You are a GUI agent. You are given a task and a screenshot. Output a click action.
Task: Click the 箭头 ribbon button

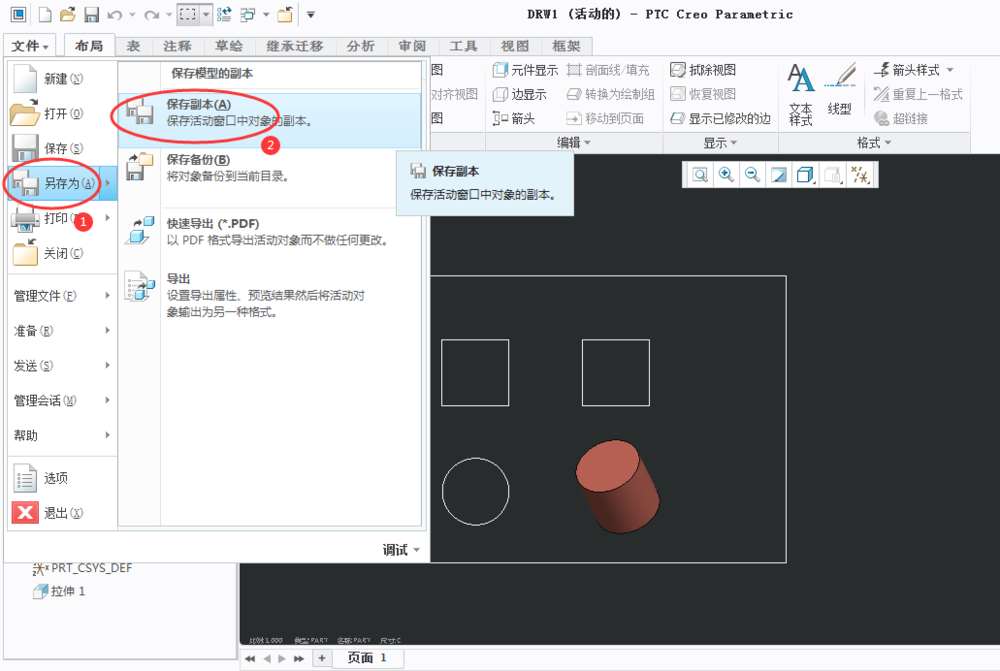pyautogui.click(x=514, y=119)
